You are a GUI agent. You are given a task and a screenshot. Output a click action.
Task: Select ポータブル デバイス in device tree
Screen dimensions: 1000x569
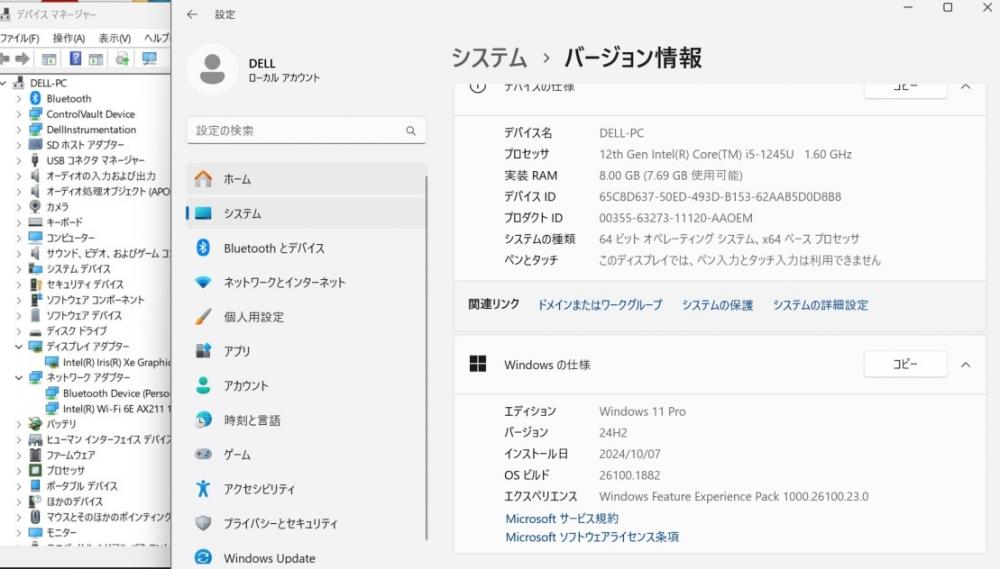[x=82, y=486]
